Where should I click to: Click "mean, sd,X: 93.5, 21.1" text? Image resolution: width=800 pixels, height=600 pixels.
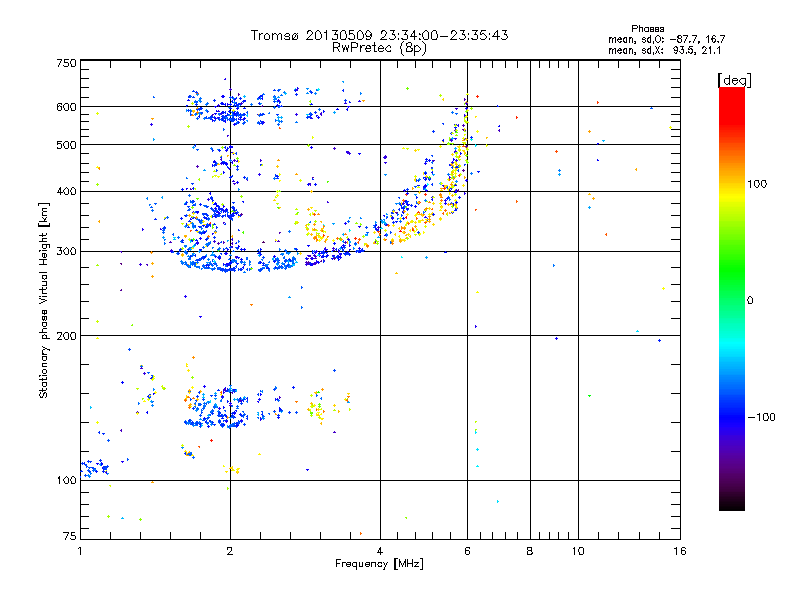tap(664, 50)
